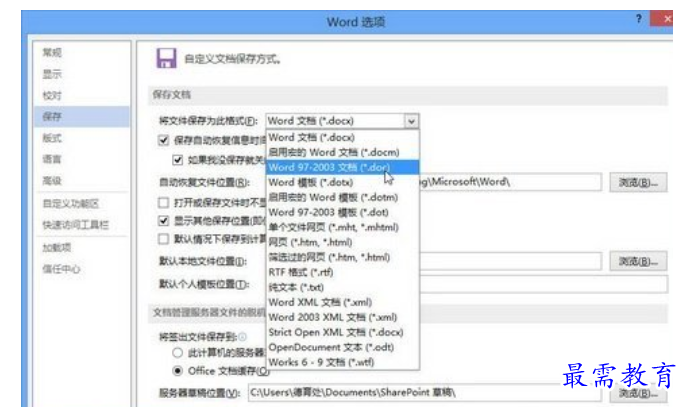684x407 pixels.
Task: Toggle 如果我没保存就关闭 checkbox
Action: click(x=177, y=160)
